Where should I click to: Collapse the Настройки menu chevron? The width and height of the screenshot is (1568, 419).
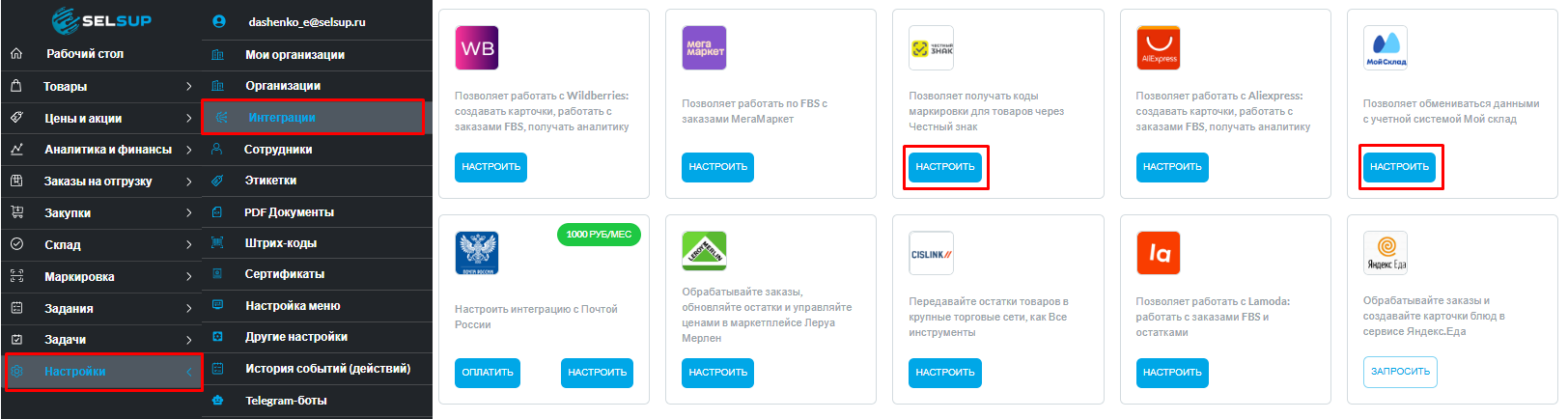(188, 372)
